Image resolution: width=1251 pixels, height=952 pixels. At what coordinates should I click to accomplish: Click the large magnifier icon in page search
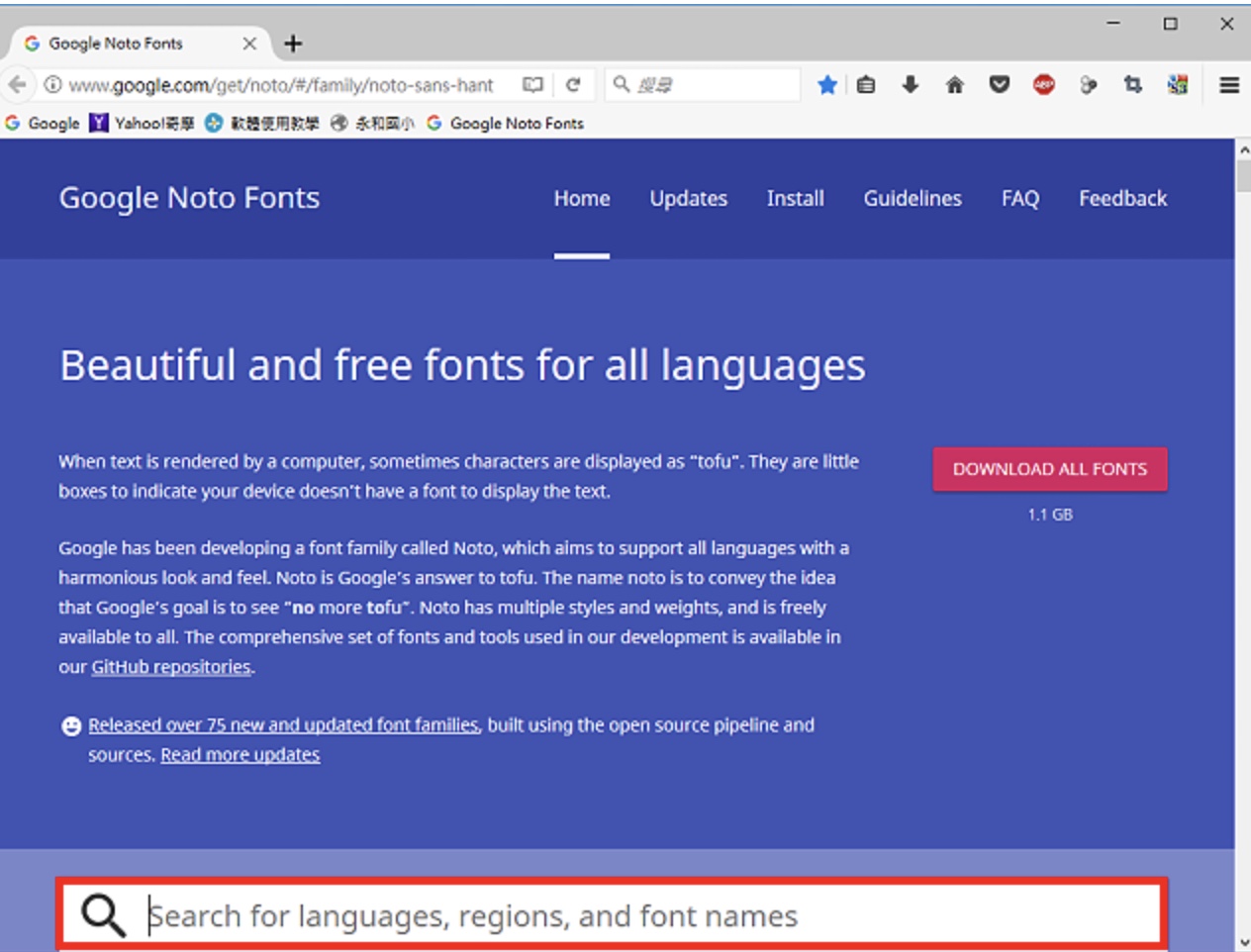point(103,915)
